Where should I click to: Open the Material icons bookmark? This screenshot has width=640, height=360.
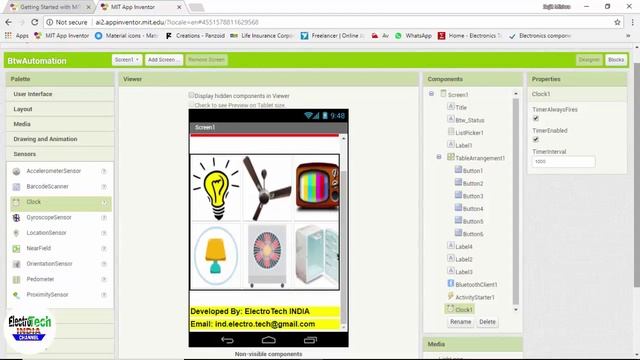point(127,36)
